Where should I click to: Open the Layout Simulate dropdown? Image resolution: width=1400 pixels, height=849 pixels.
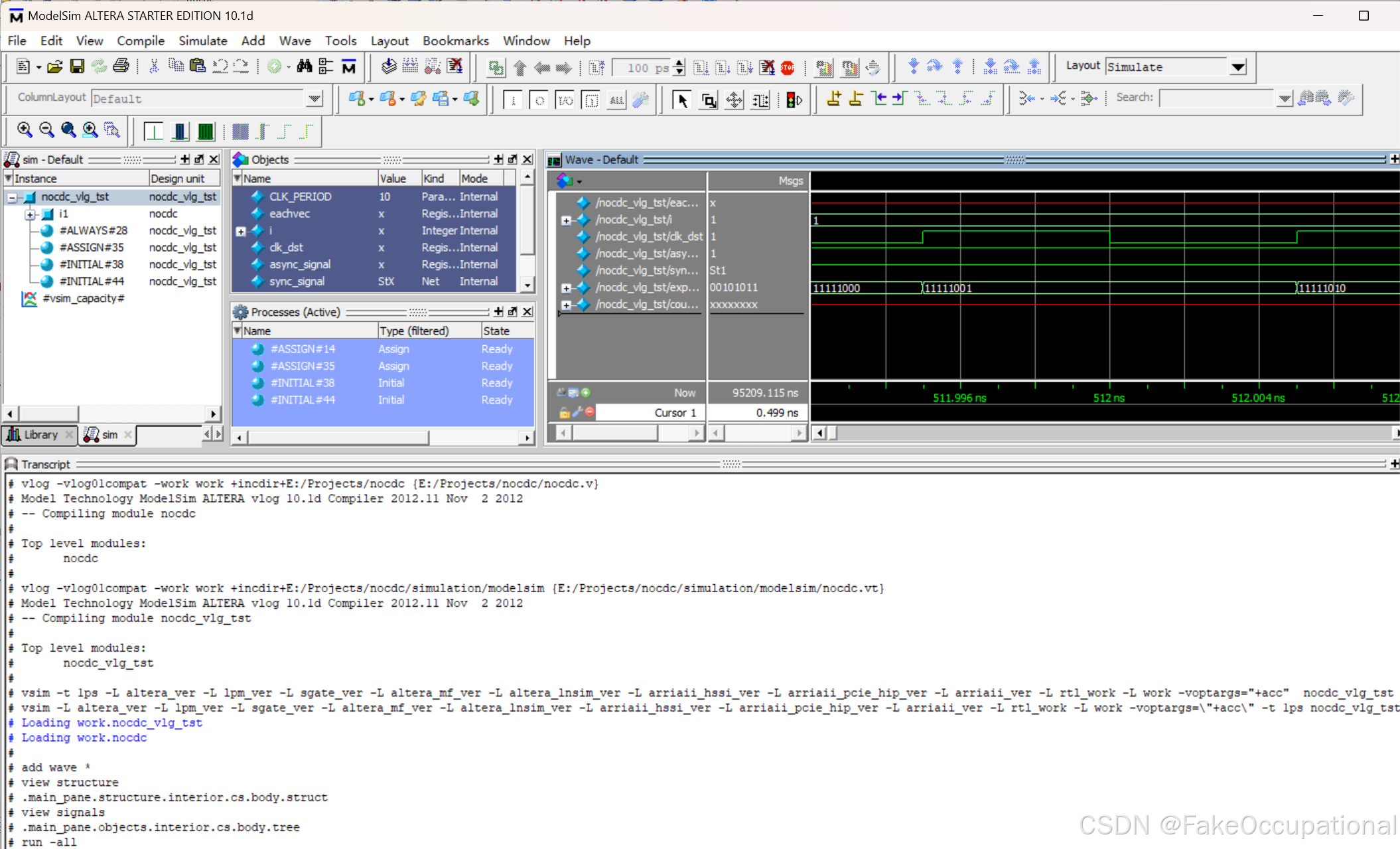(x=1237, y=67)
